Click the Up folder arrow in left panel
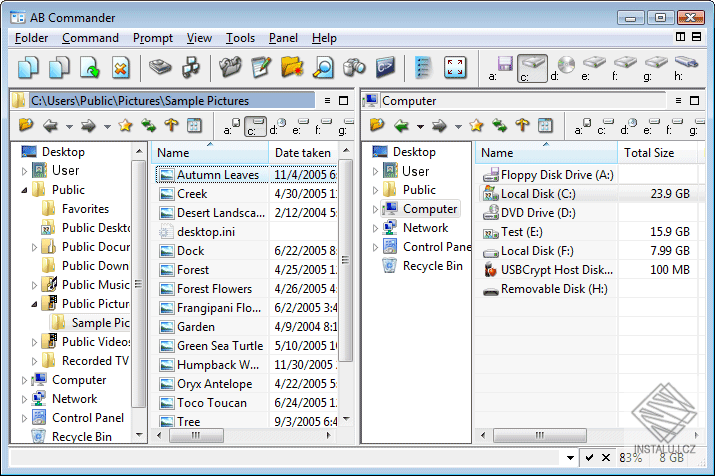The height and width of the screenshot is (476, 715). click(171, 125)
